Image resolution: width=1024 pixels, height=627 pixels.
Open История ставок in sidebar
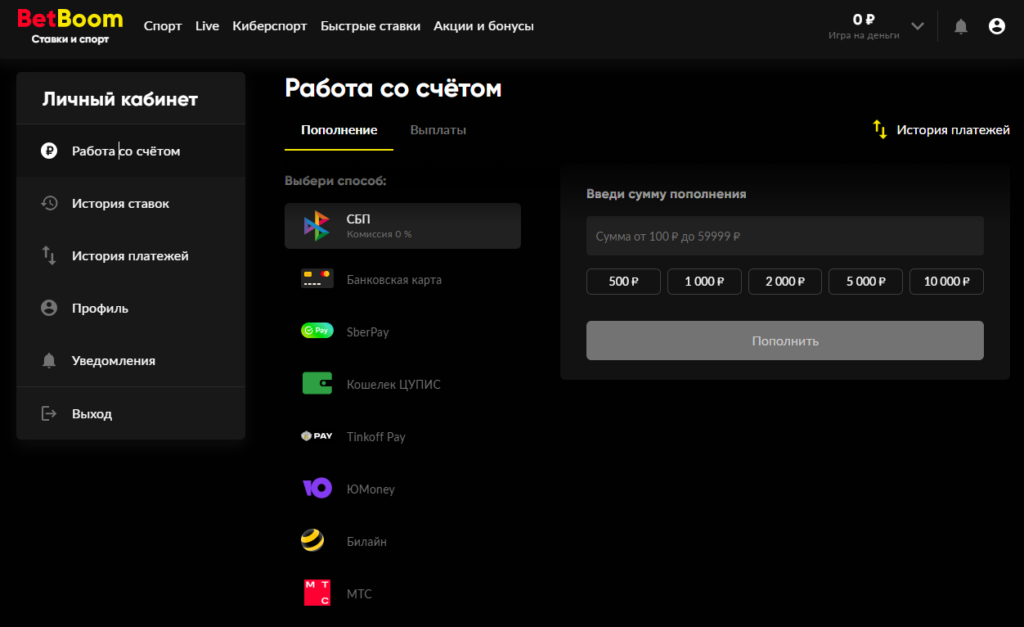coord(131,203)
